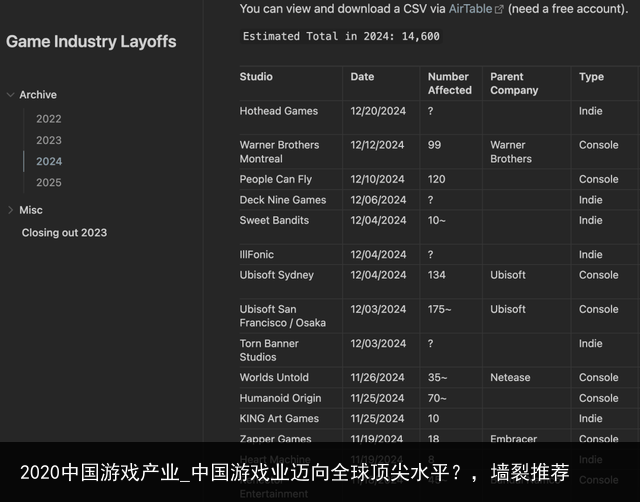Open the Archive sidebar entry
Screen dimensions: 640x502
pos(38,95)
